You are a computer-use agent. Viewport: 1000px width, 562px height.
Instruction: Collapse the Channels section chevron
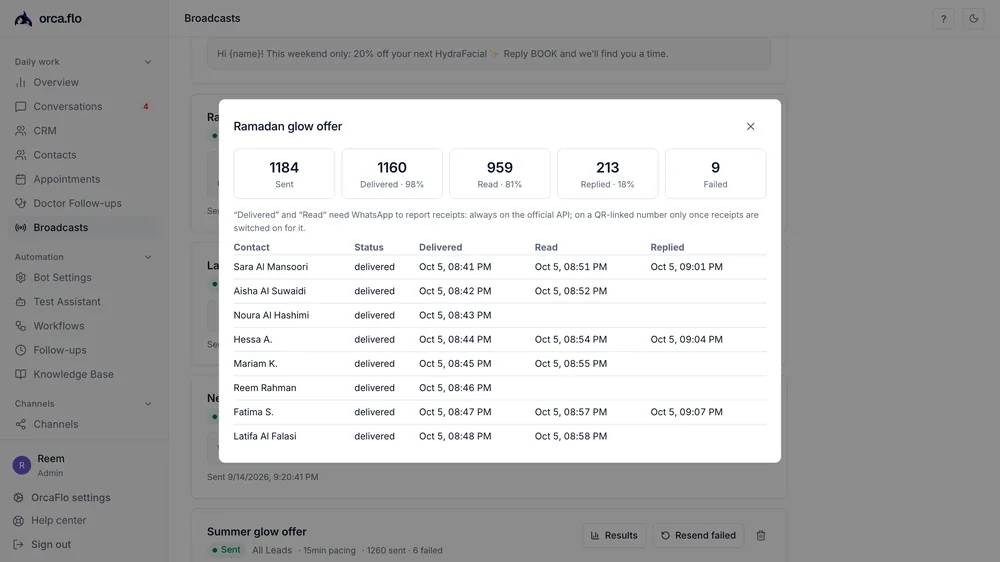(x=148, y=404)
